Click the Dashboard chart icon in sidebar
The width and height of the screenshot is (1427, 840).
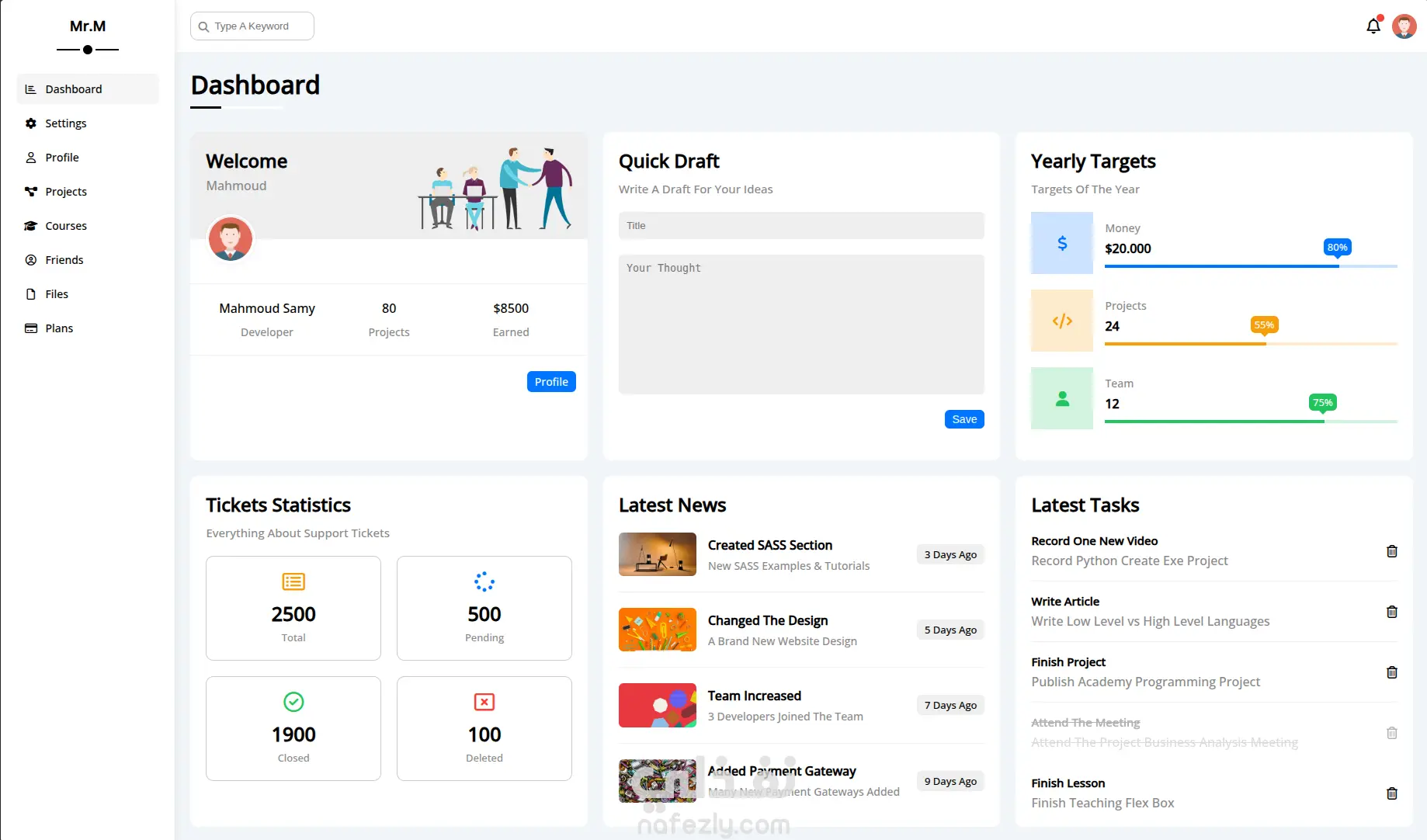pyautogui.click(x=31, y=89)
